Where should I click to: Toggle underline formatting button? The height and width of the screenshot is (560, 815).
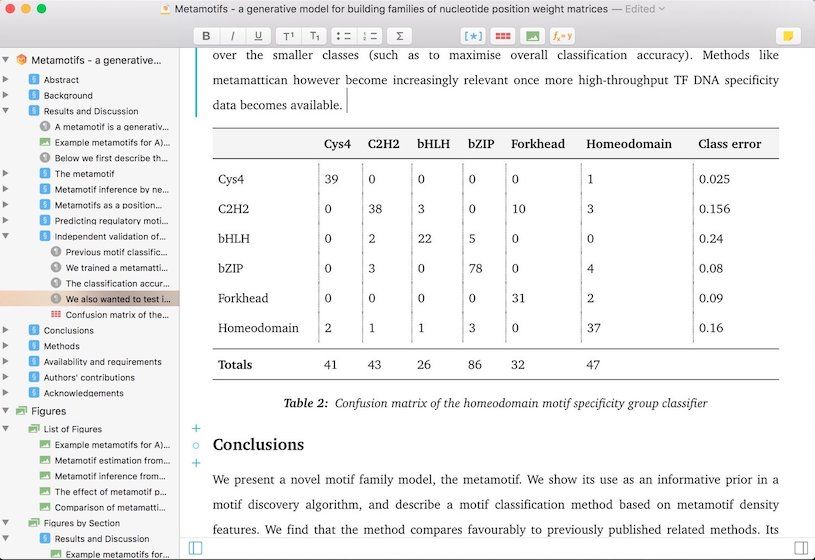pos(259,36)
